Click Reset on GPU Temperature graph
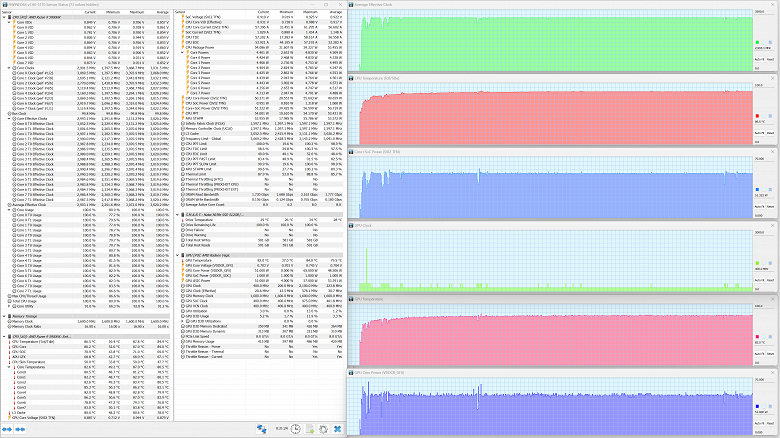Viewport: 780px width, 438px height. [x=771, y=354]
